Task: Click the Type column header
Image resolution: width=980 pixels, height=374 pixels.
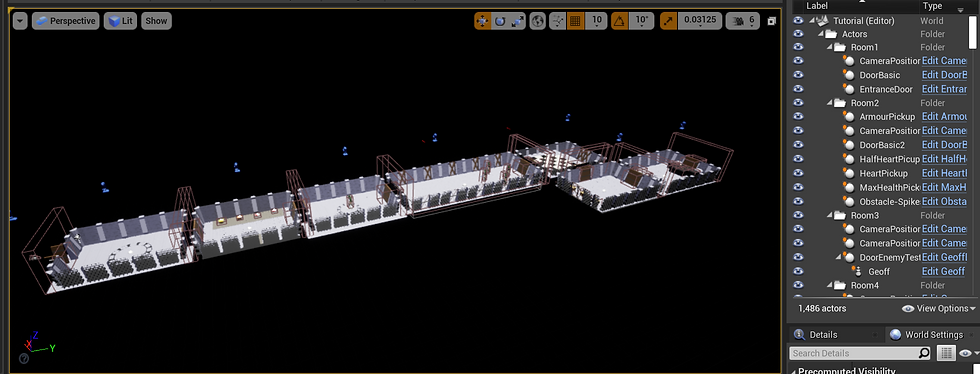Action: coord(932,6)
